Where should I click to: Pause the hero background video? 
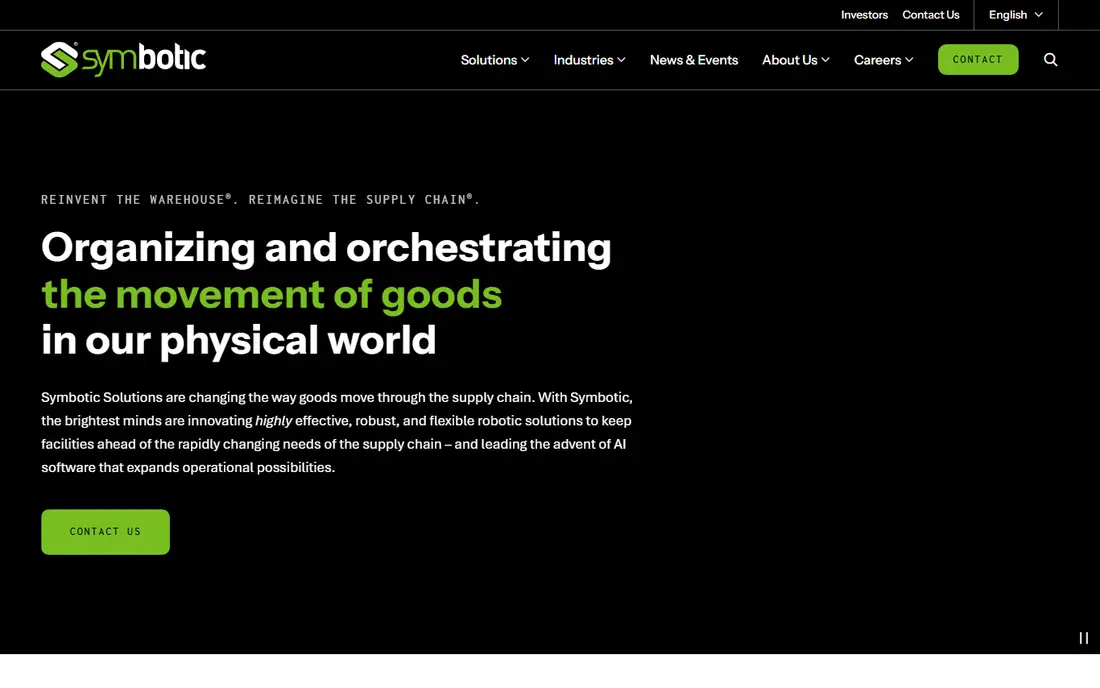click(x=1083, y=638)
